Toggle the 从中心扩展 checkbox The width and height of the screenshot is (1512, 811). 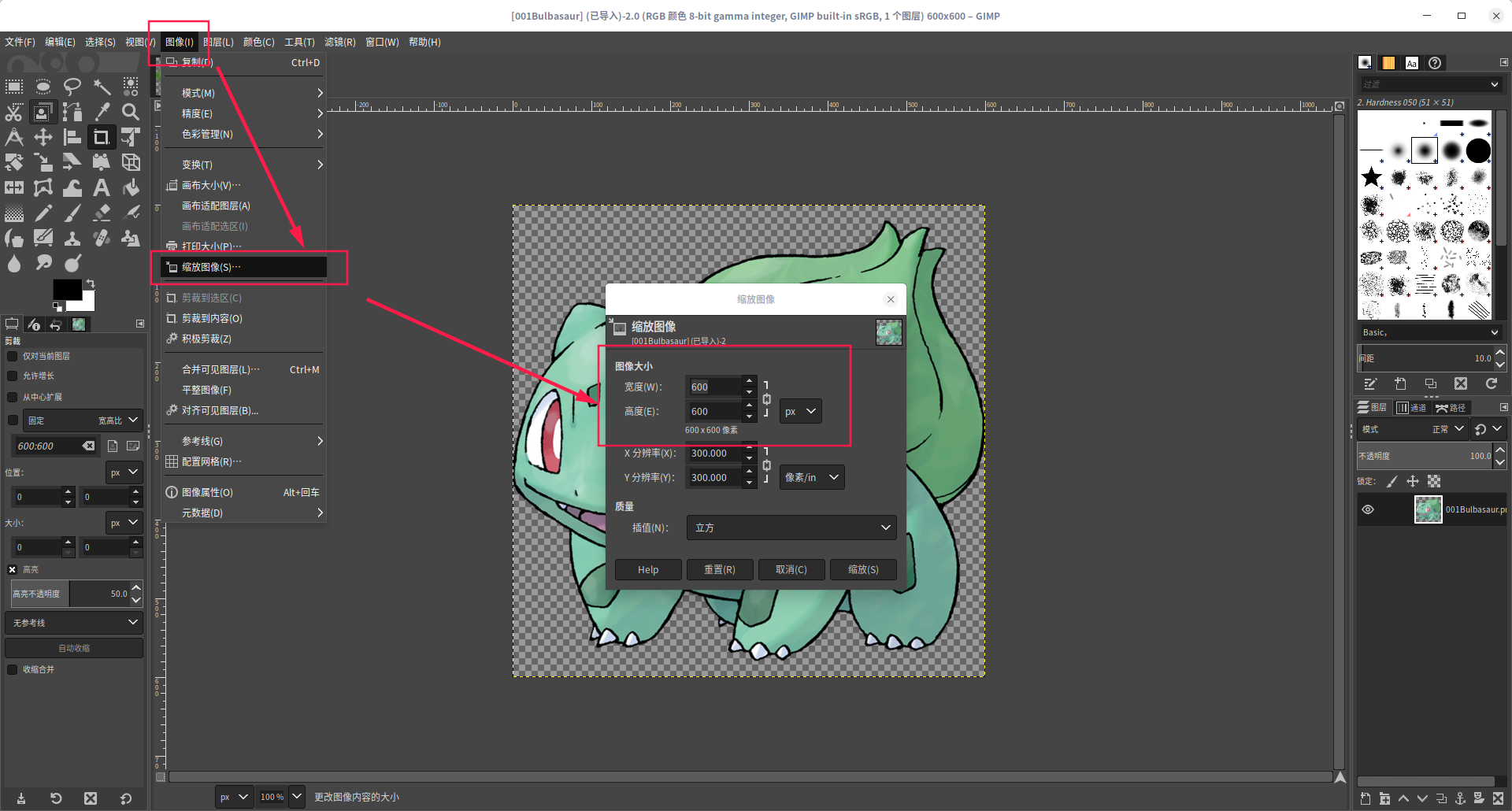(x=12, y=397)
